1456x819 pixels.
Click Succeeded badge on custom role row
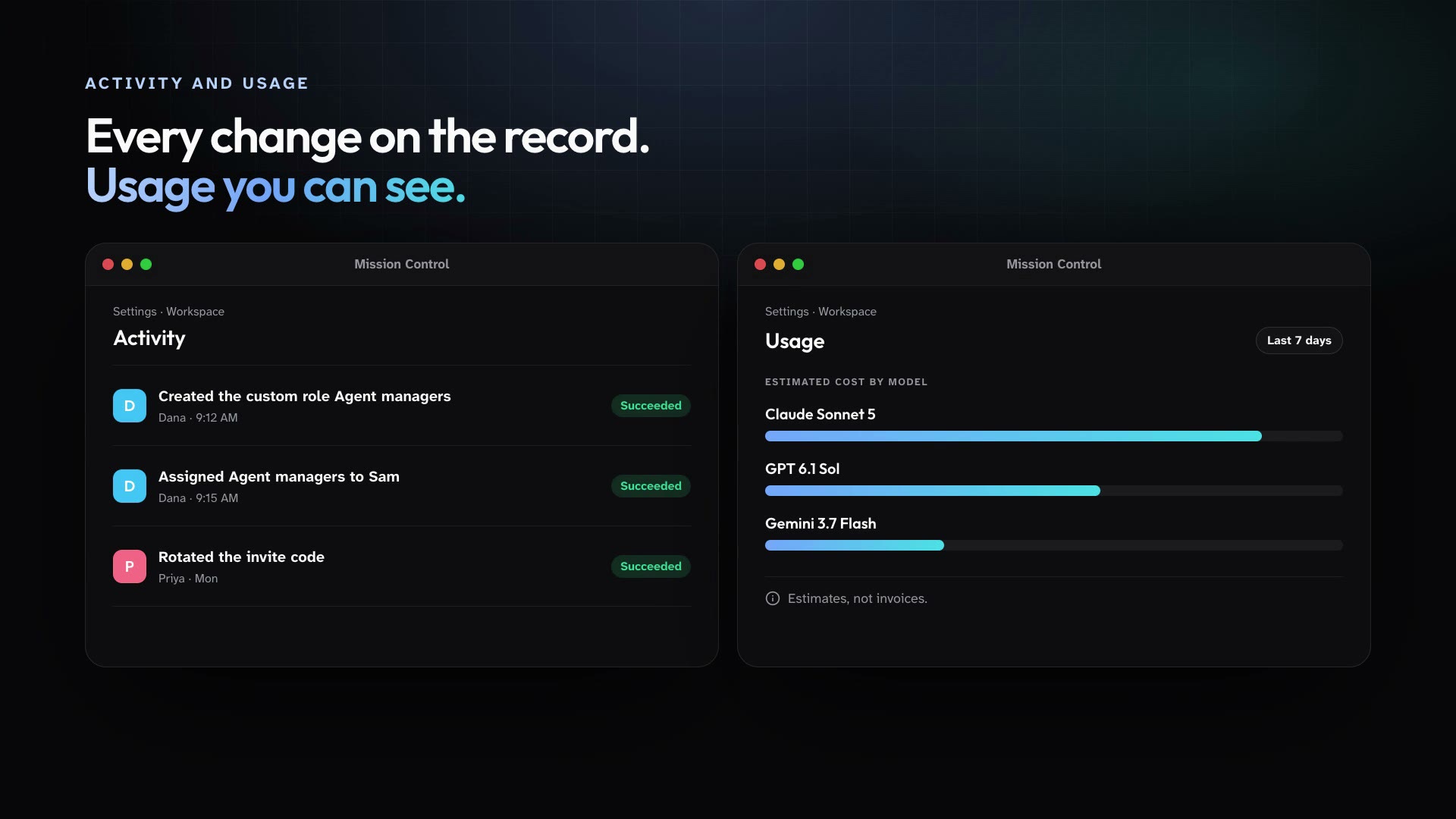tap(651, 406)
